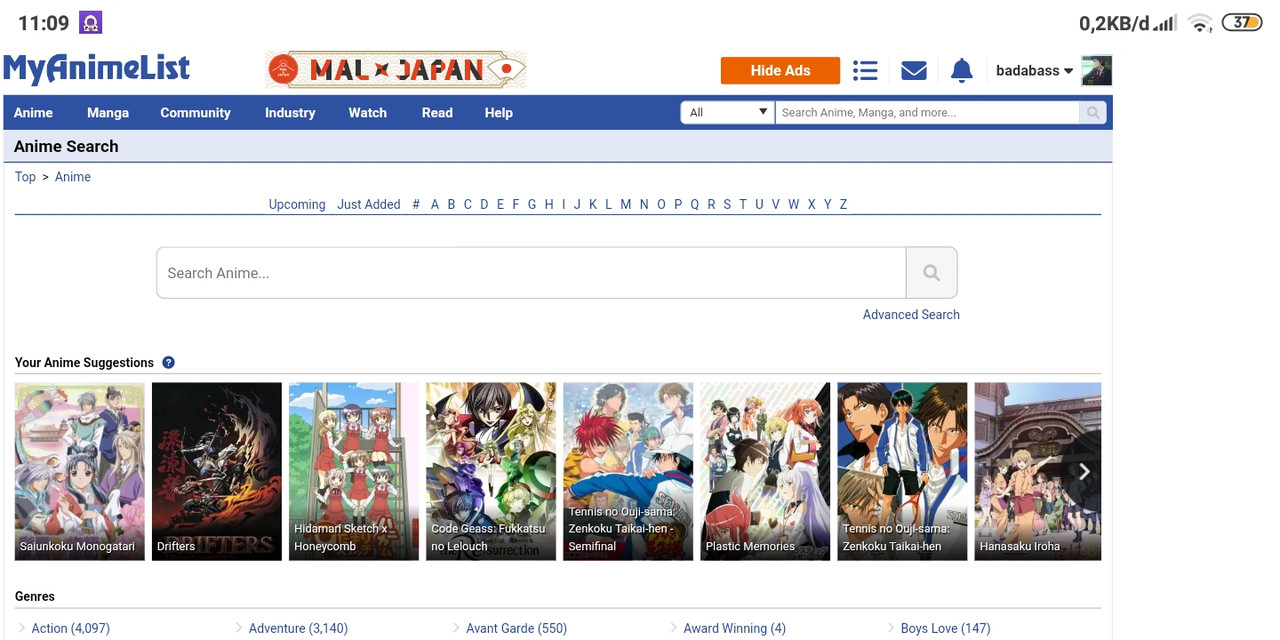
Task: Open the Advanced Search link
Action: coord(911,314)
